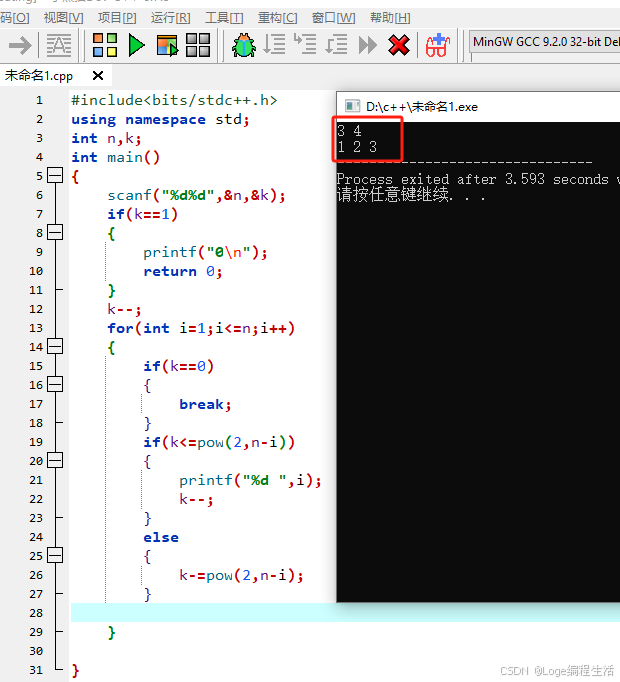The height and width of the screenshot is (682, 620).
Task: Click the rebuild all gray squares icon
Action: coord(198,45)
